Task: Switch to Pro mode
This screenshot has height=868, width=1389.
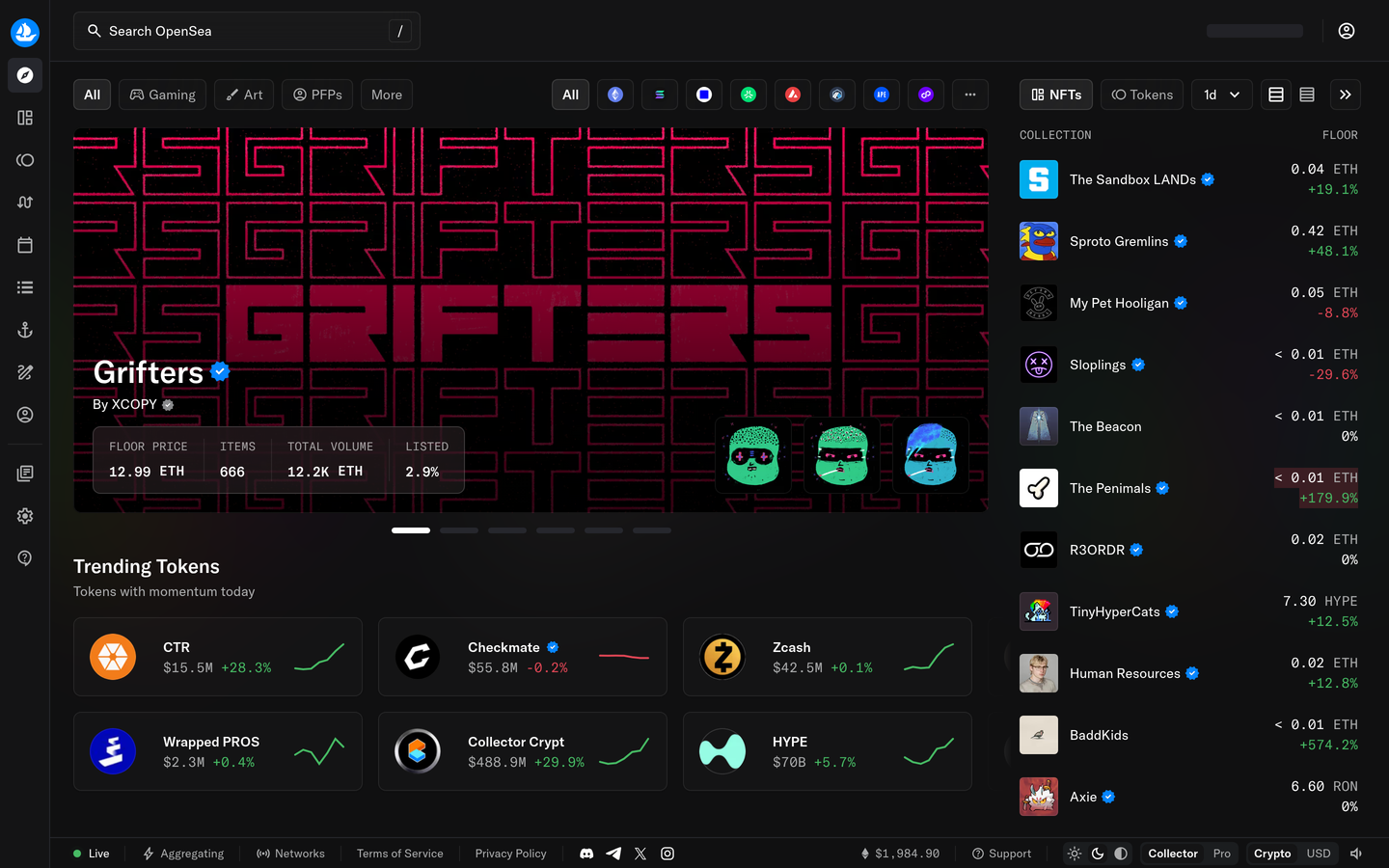Action: (1222, 854)
